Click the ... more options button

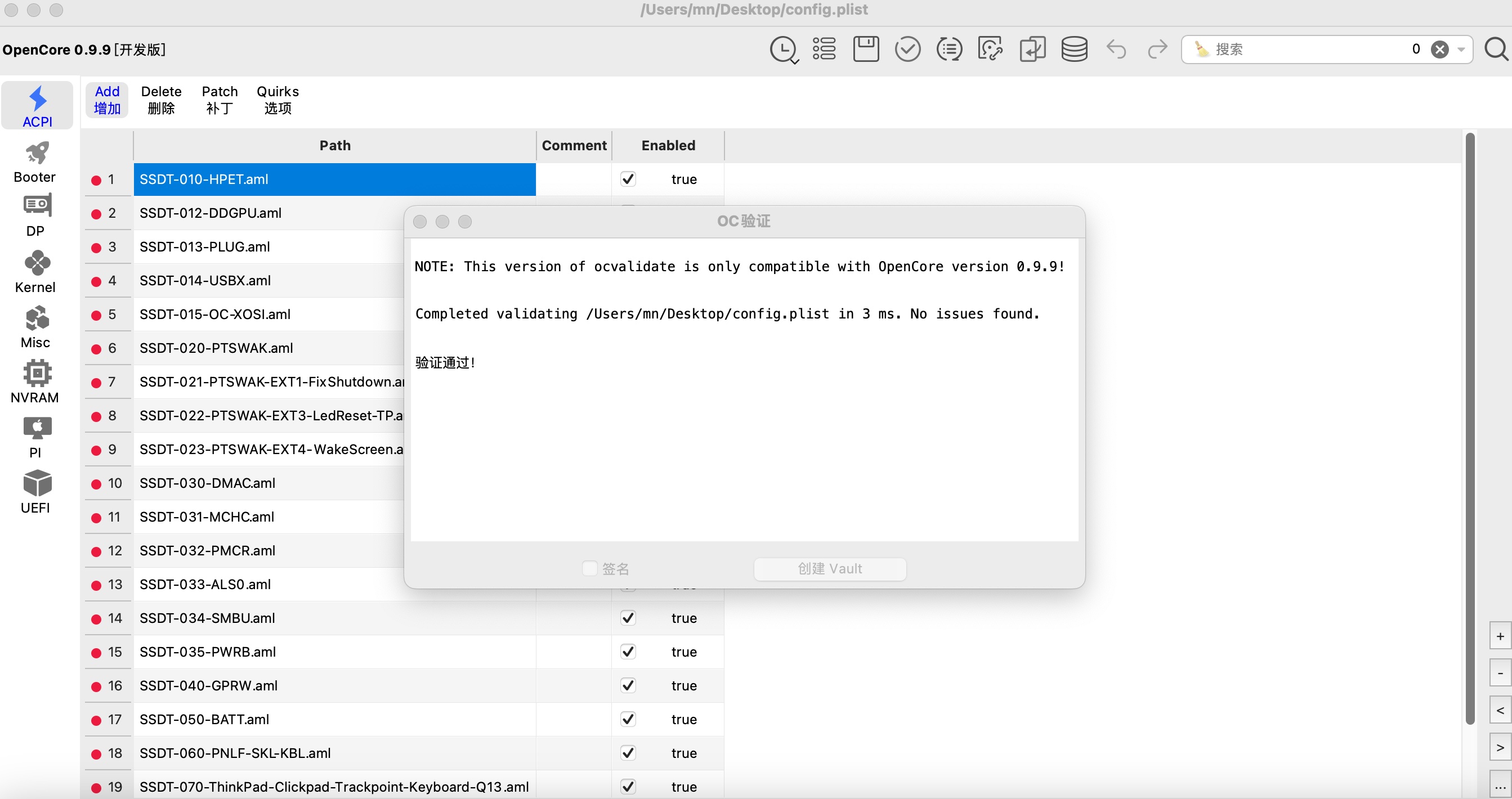[1500, 784]
